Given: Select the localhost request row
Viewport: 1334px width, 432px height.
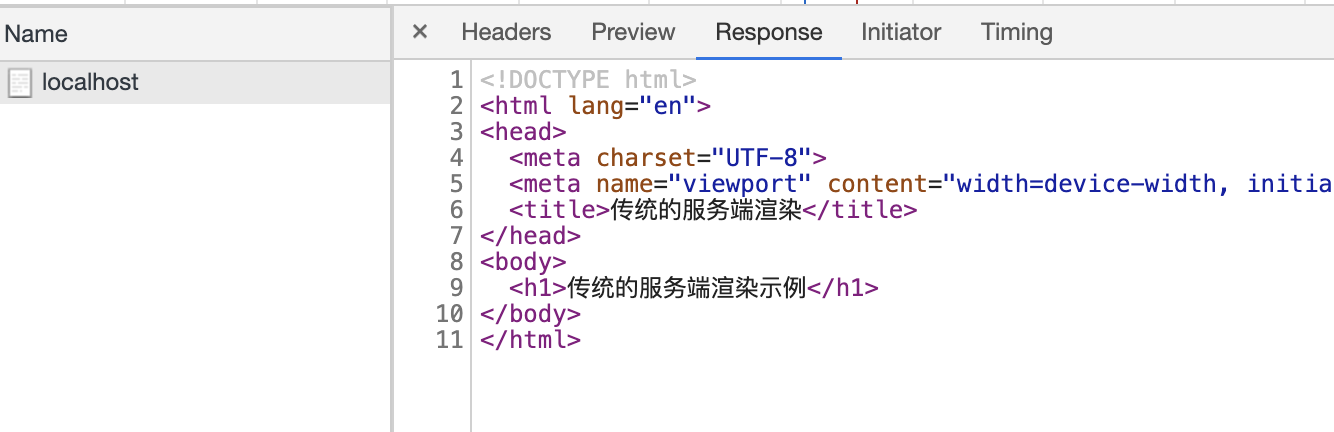Looking at the screenshot, I should click(195, 82).
